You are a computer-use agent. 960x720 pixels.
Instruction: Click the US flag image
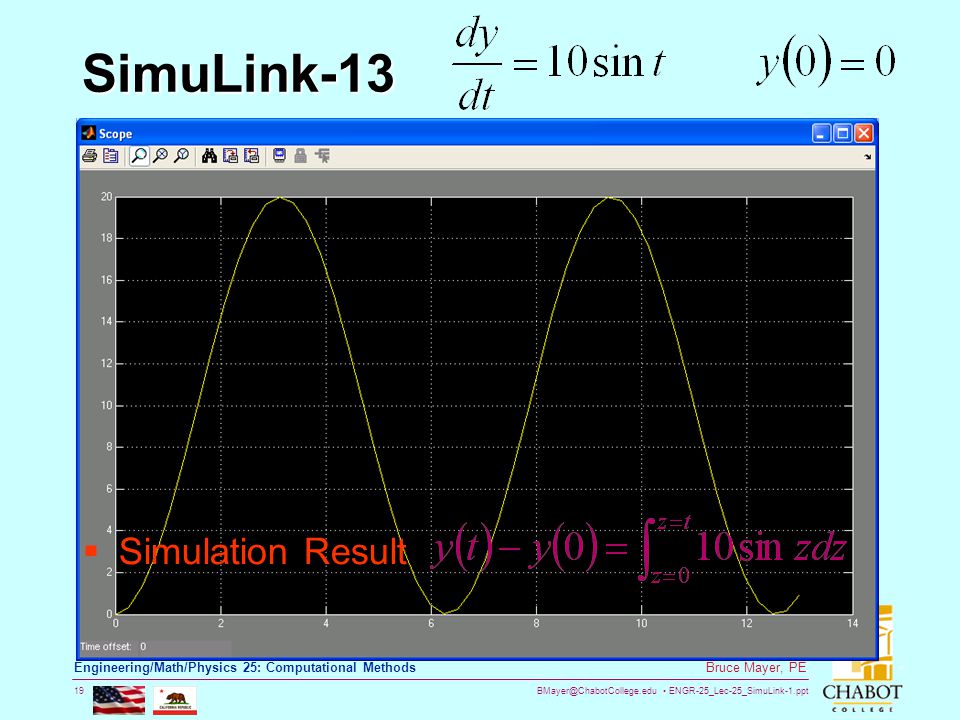119,700
